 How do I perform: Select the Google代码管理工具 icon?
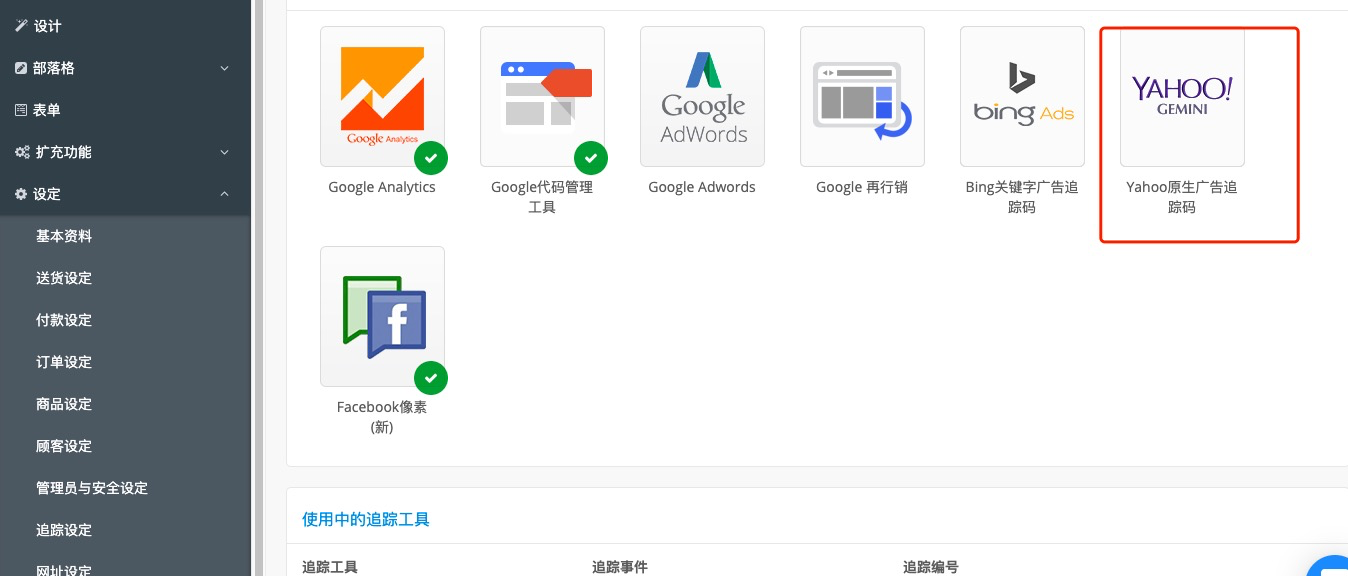coord(542,96)
